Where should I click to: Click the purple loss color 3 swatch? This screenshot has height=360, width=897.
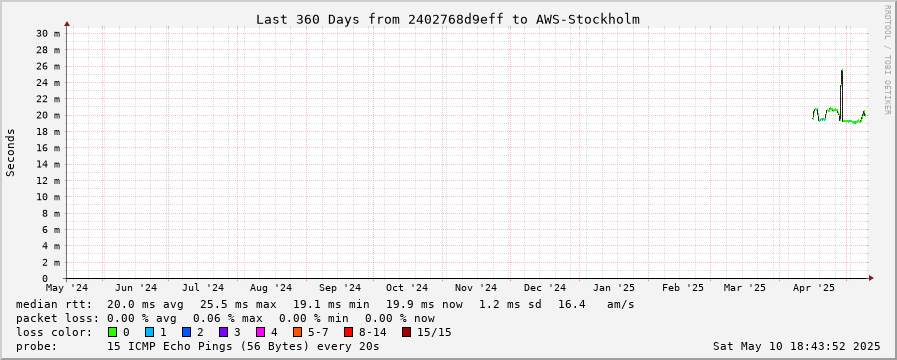point(223,332)
